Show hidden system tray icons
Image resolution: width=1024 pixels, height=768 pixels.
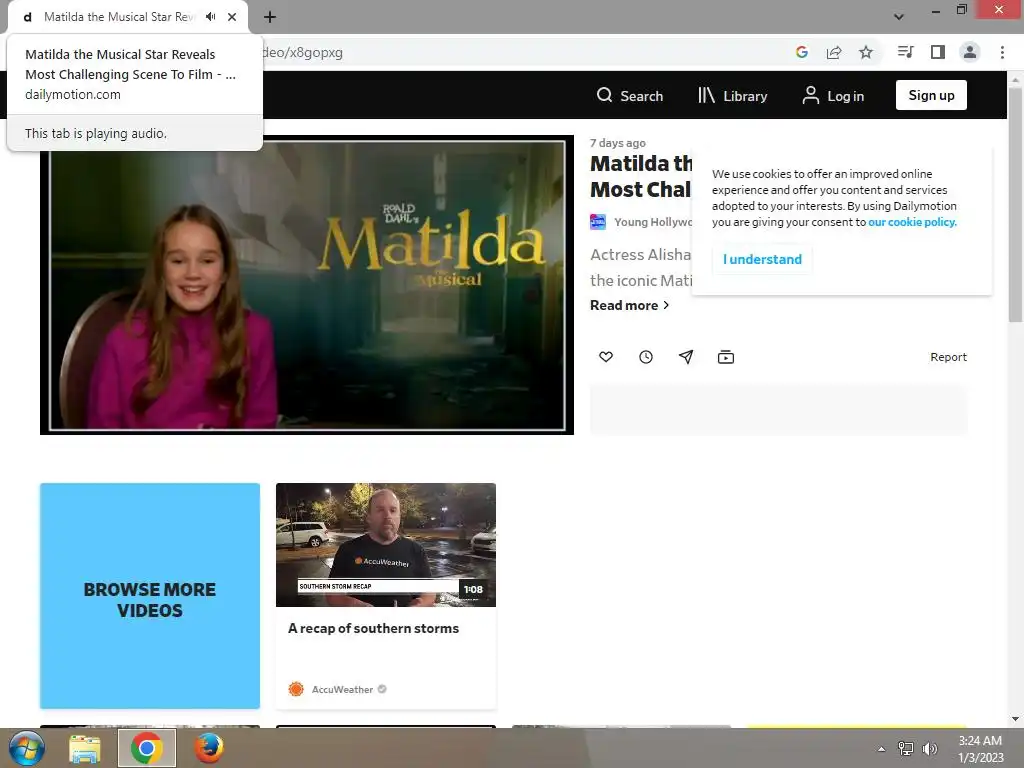tap(881, 749)
